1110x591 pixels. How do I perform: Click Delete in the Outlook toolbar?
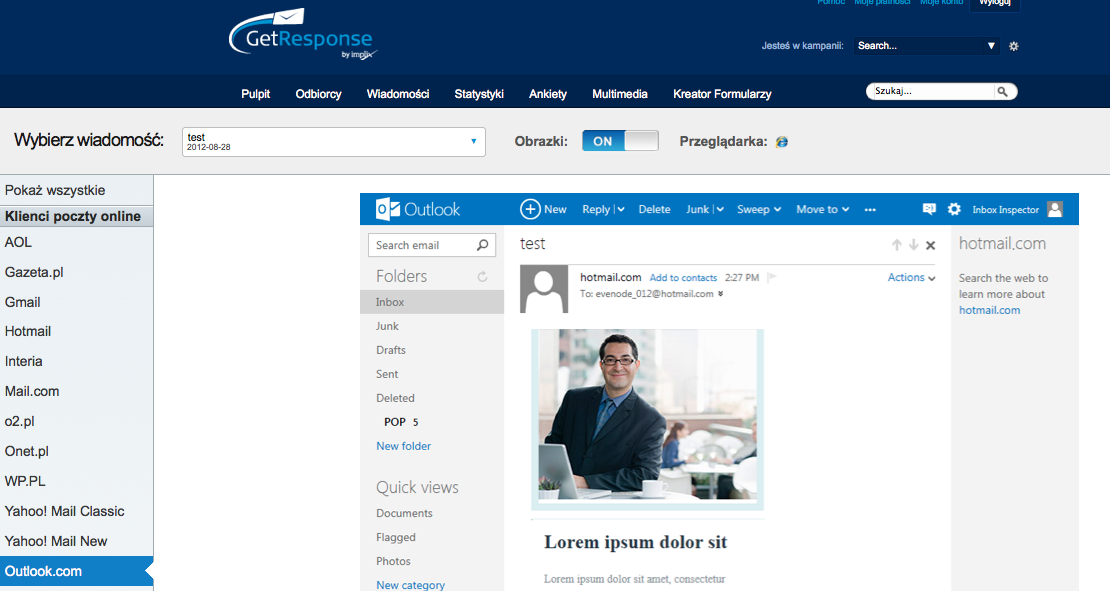654,210
